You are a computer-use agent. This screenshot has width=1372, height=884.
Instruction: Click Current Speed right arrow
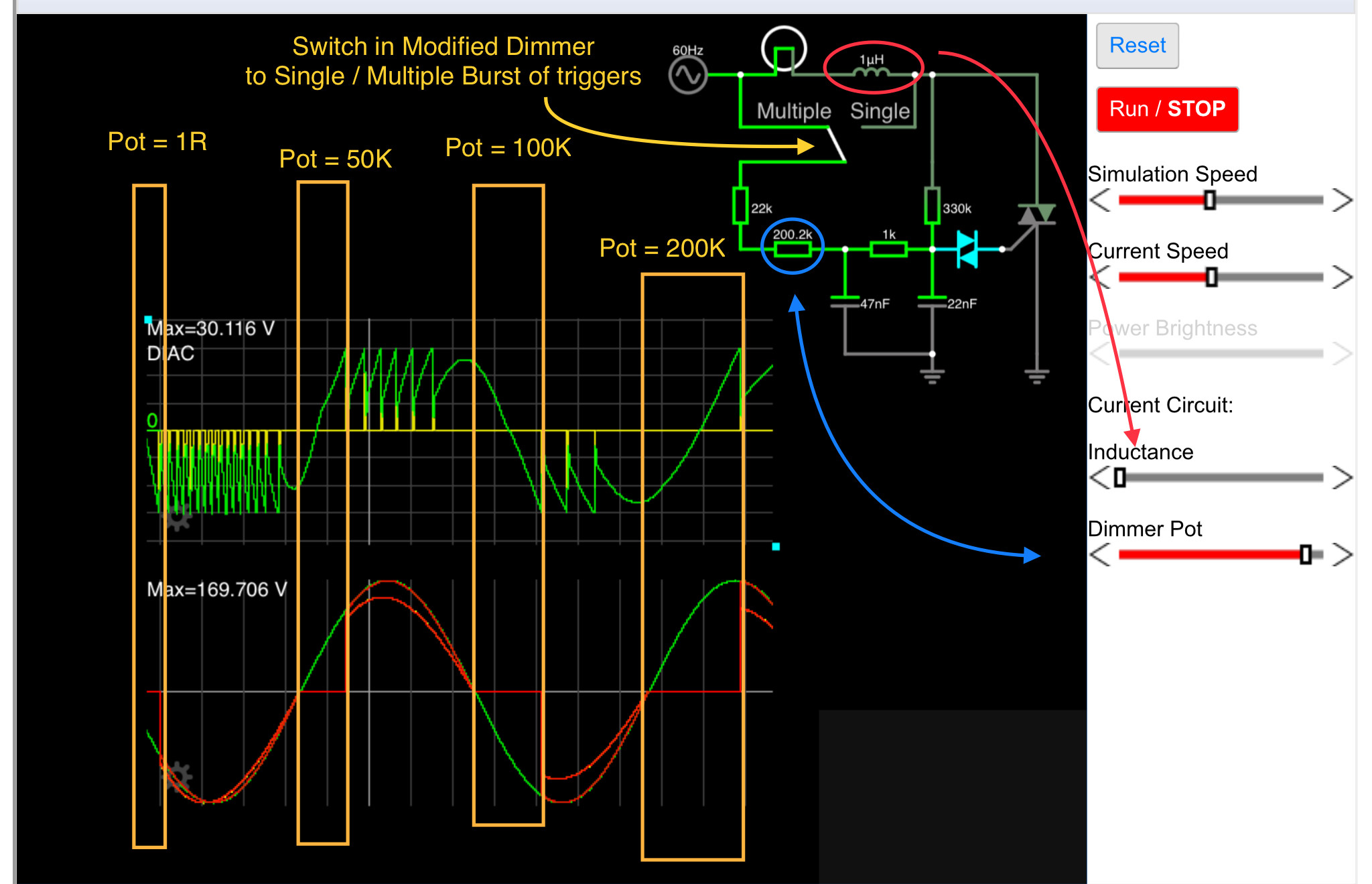point(1342,277)
